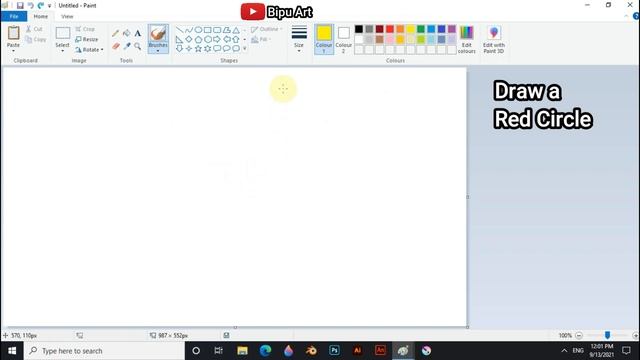Click the Windows Start button
The image size is (640, 360).
pos(12,351)
